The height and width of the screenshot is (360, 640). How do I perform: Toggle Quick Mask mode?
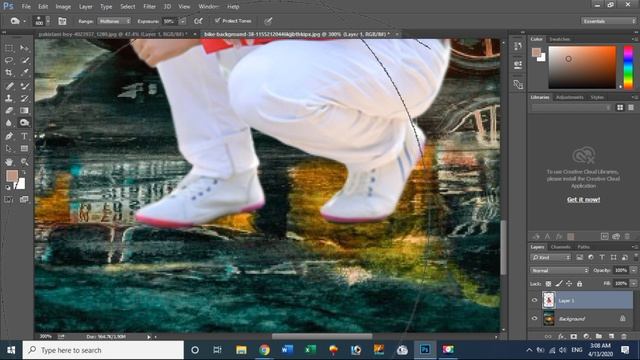pyautogui.click(x=9, y=200)
